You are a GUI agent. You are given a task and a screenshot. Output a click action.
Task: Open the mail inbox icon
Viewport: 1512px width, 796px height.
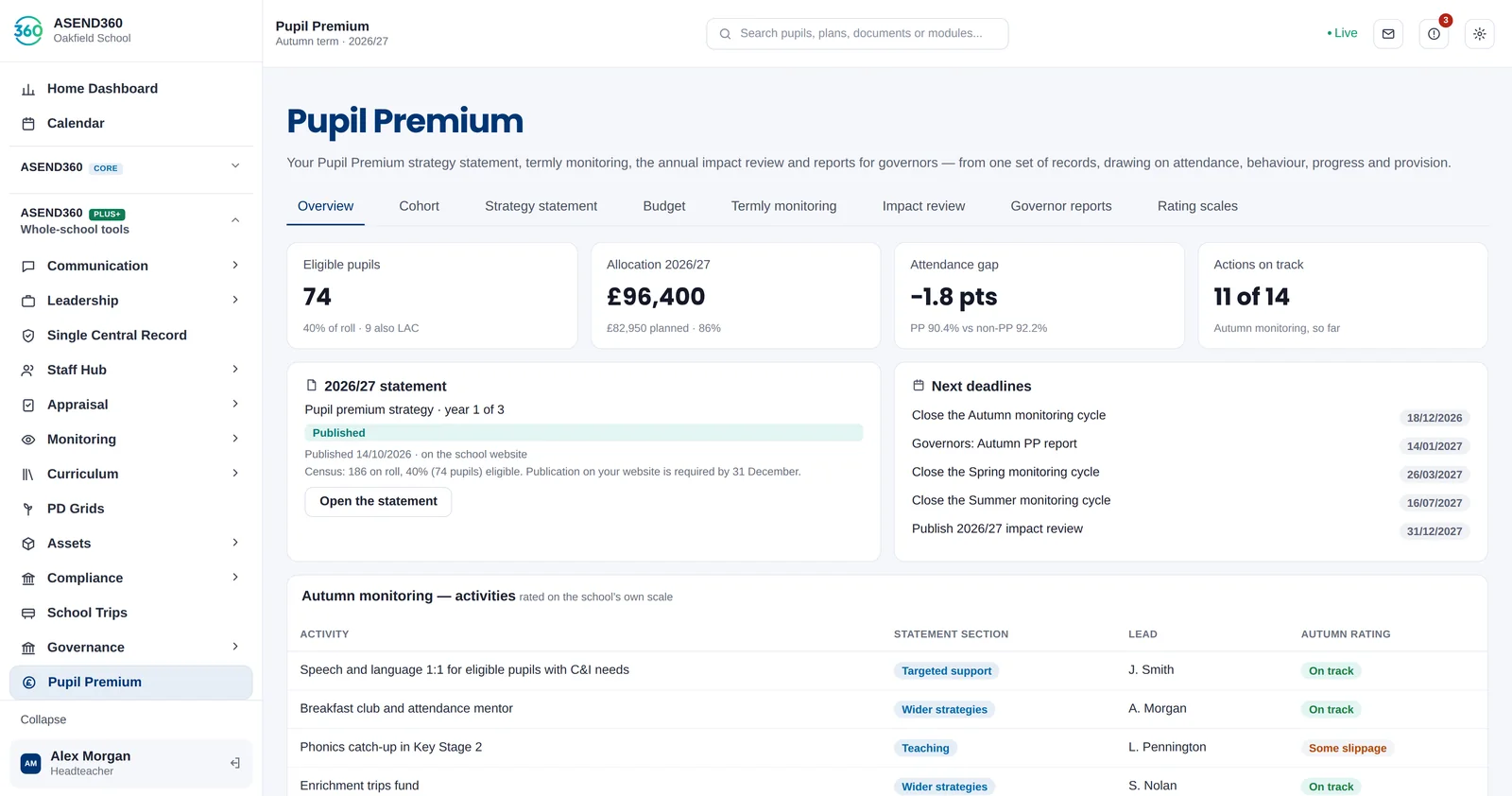1387,34
